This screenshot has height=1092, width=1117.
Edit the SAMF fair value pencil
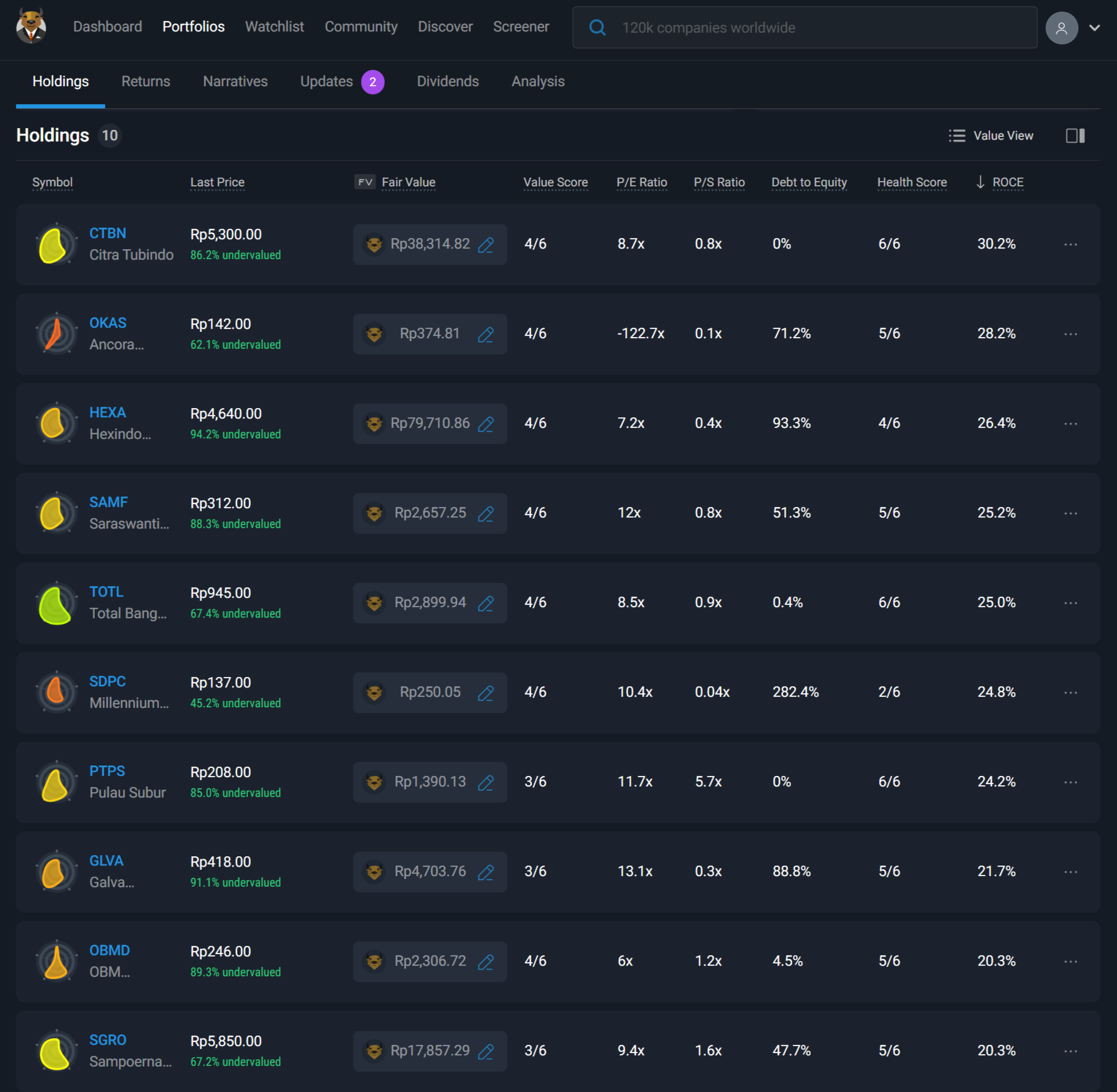486,513
